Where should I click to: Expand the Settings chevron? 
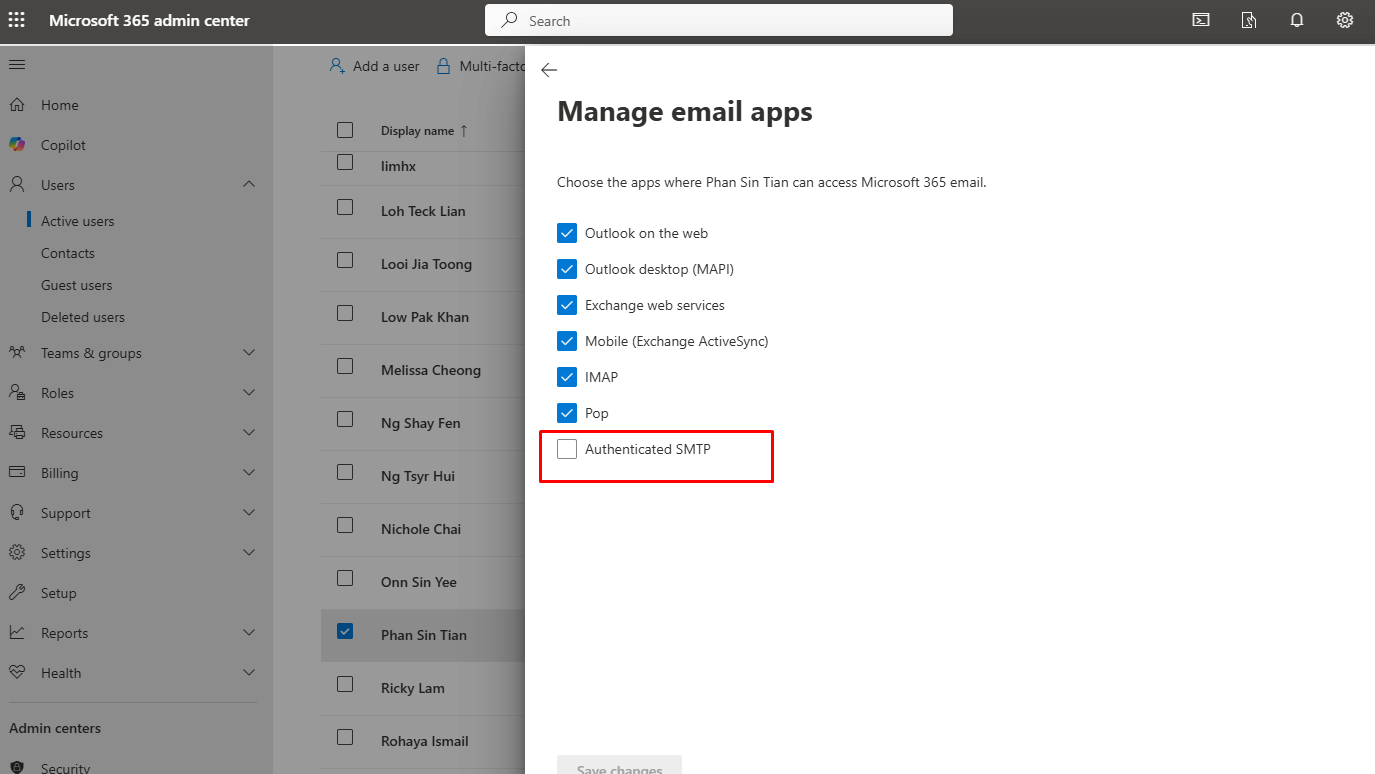[249, 553]
